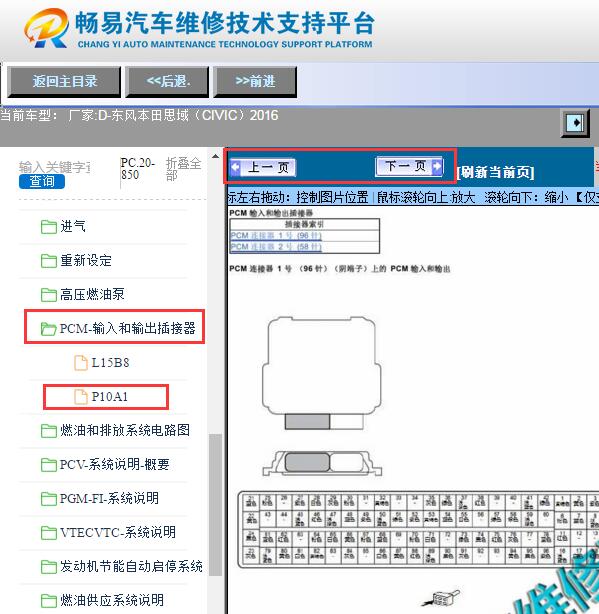Click the sidebar scrollbar thumb
599x614 pixels.
point(215,505)
